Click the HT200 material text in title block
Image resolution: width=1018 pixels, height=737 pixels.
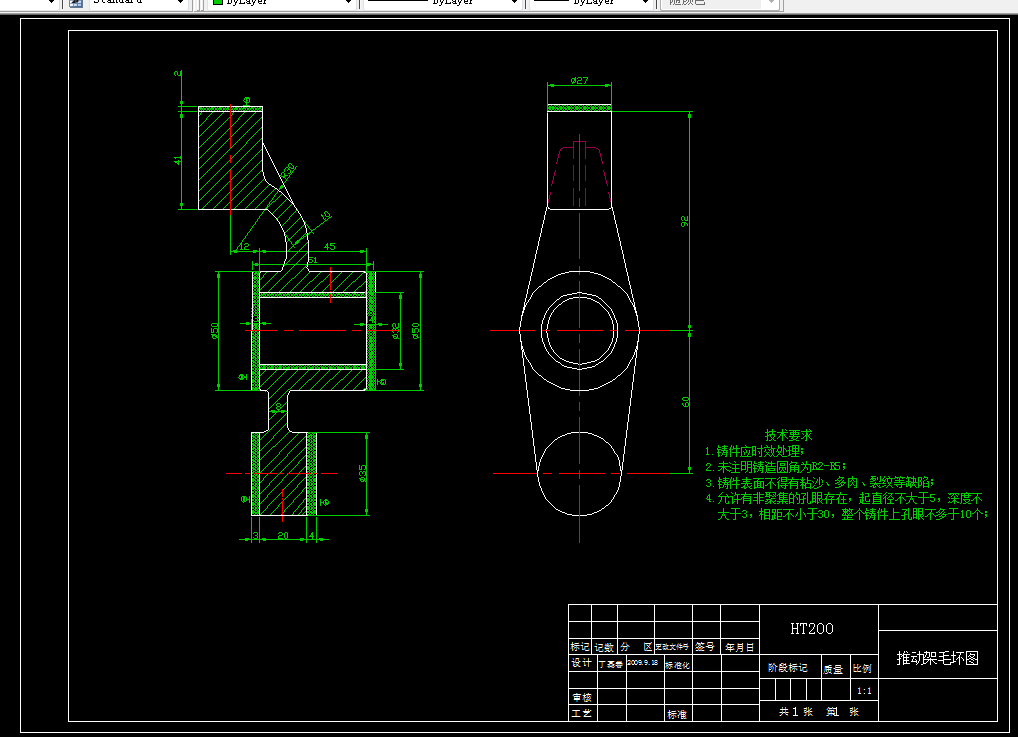pos(812,629)
